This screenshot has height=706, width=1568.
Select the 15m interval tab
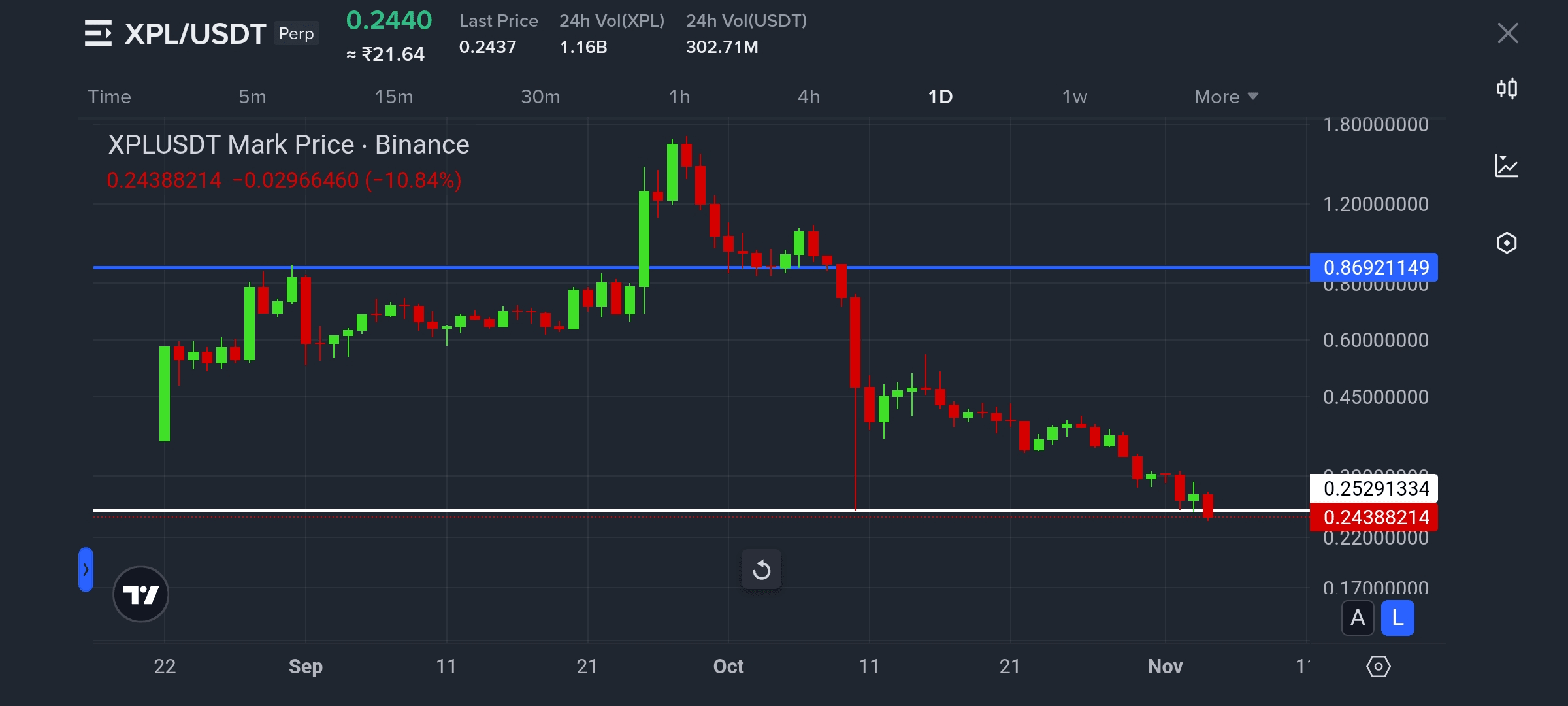point(393,97)
